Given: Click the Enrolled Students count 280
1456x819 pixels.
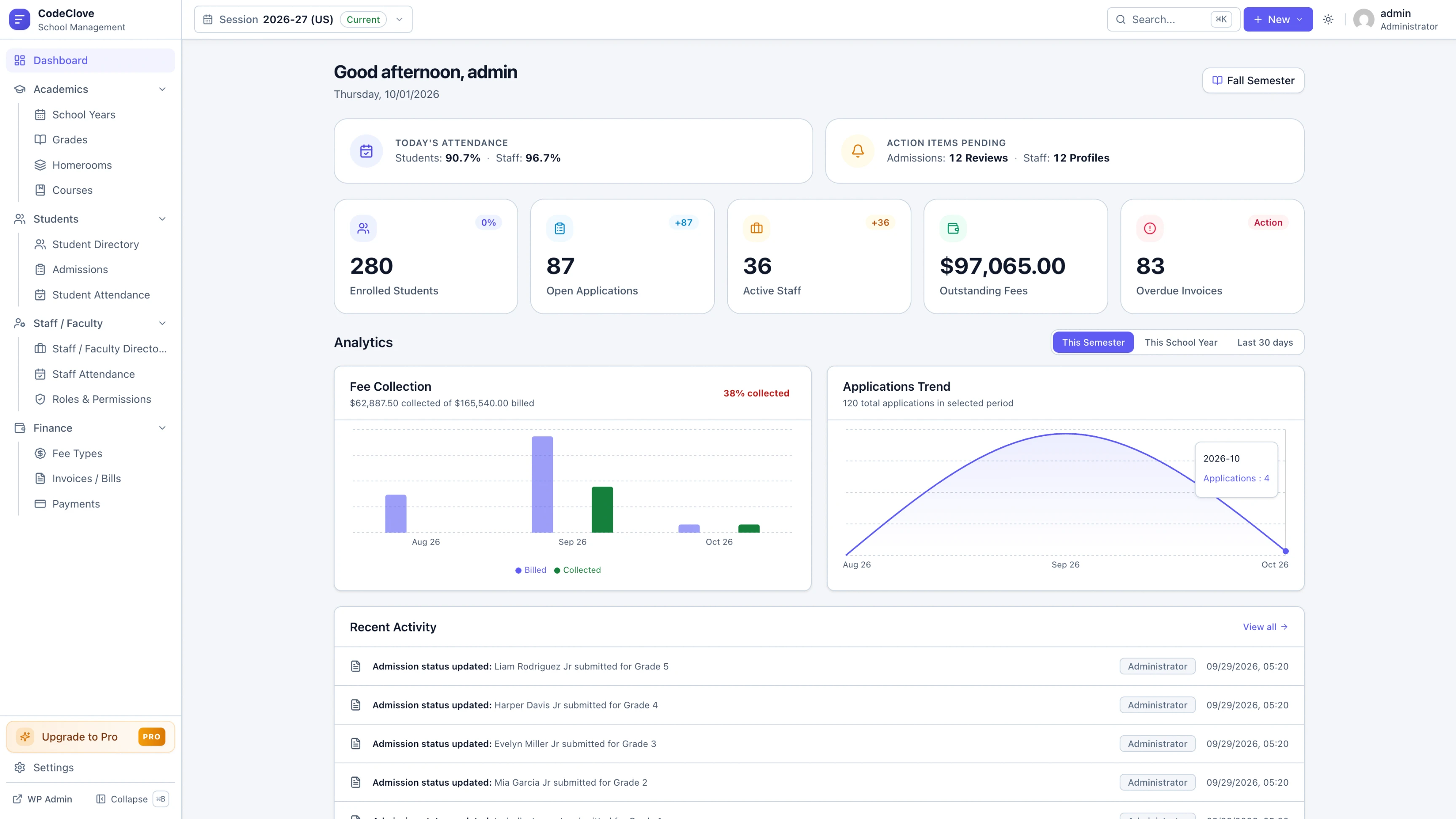Looking at the screenshot, I should click(371, 266).
